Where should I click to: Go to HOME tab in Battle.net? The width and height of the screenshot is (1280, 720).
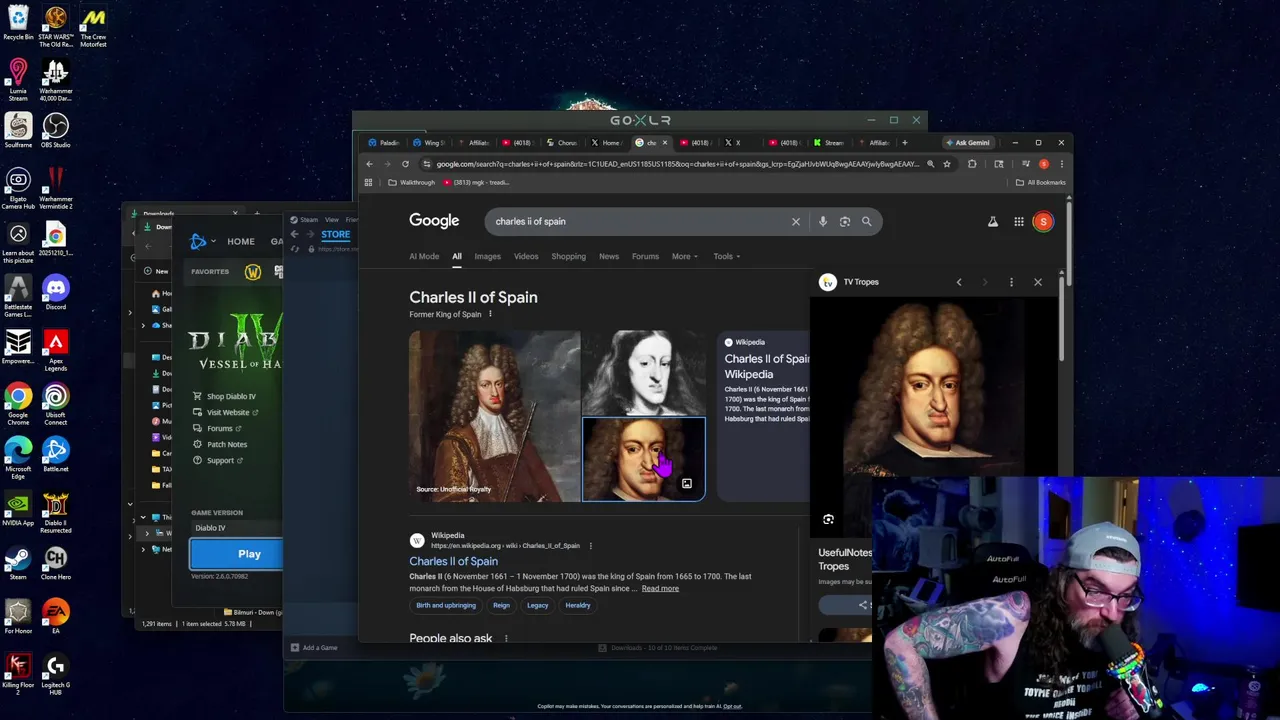click(x=241, y=242)
